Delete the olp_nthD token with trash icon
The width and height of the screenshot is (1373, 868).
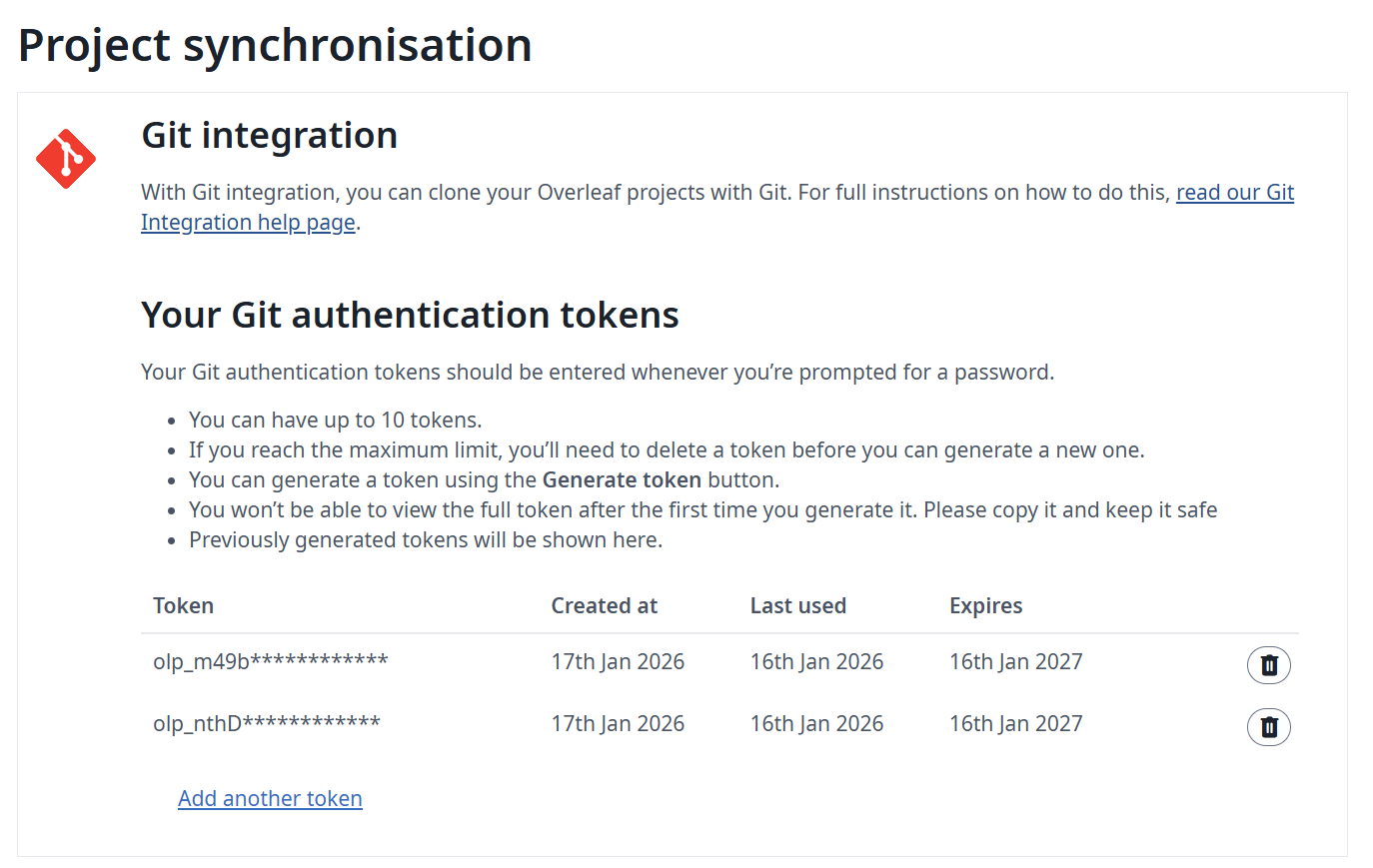click(x=1268, y=727)
